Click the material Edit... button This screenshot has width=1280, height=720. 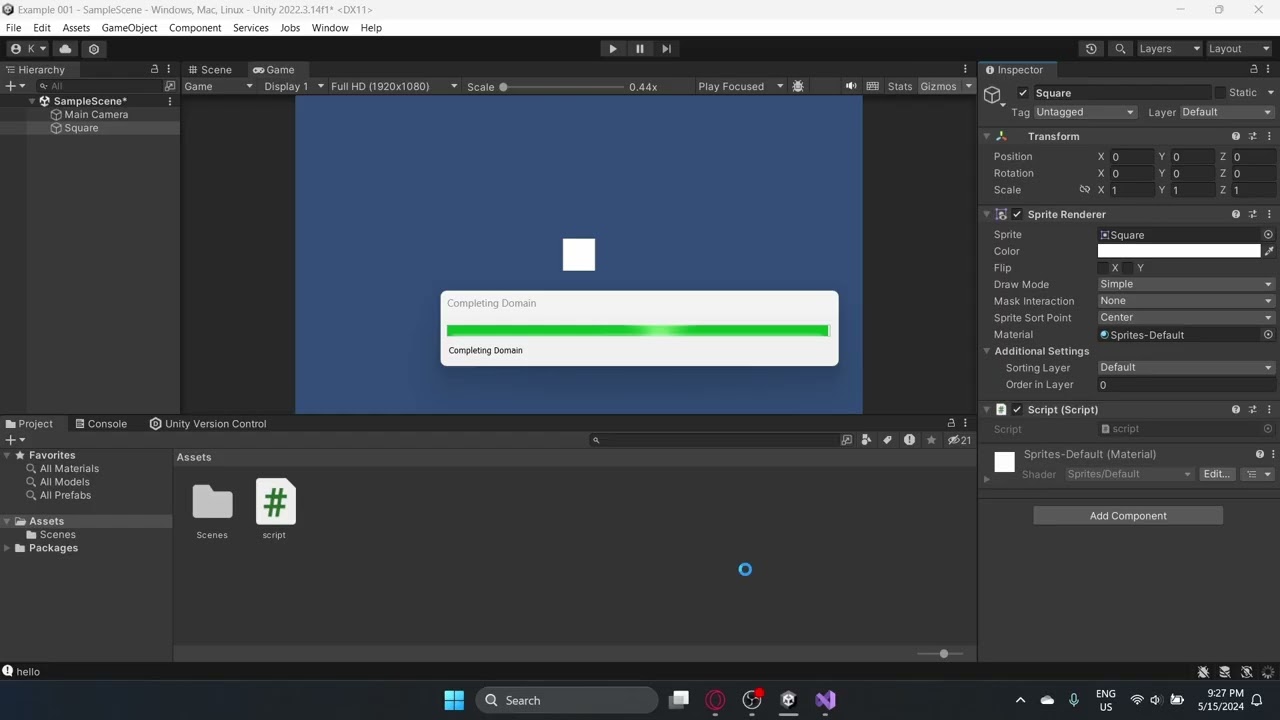(1216, 474)
